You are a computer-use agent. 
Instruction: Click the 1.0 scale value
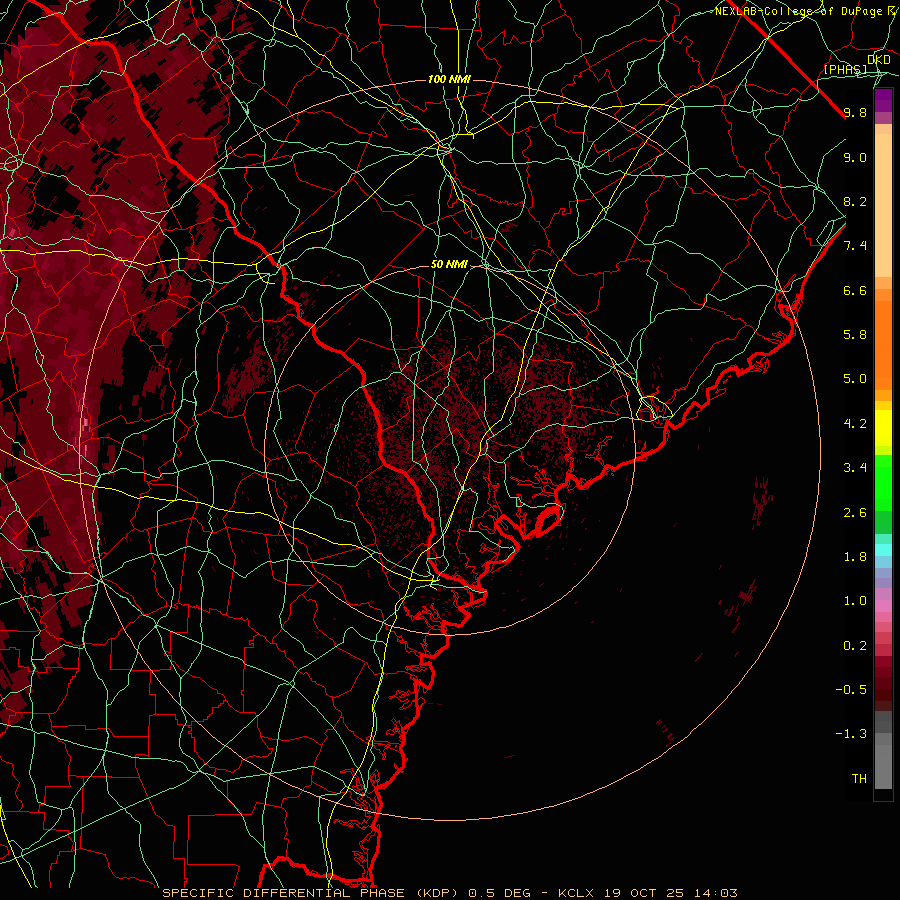(x=855, y=601)
